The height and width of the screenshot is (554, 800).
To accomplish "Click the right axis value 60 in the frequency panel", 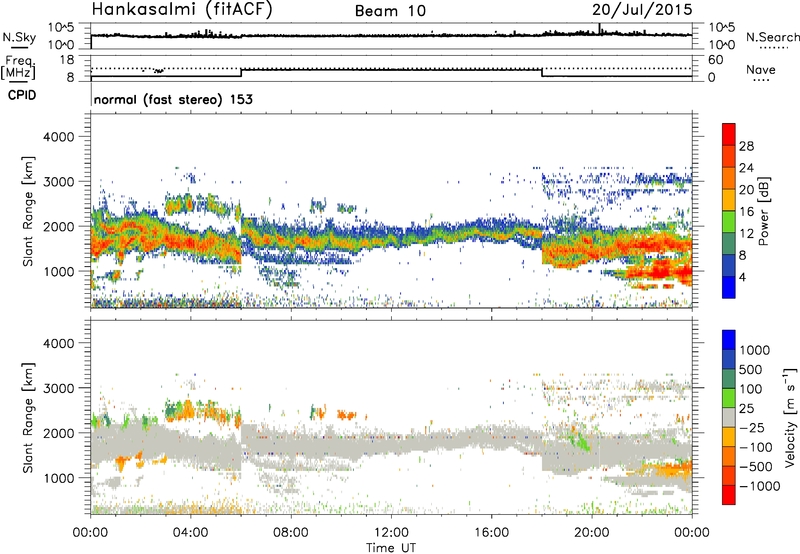I will [x=716, y=60].
